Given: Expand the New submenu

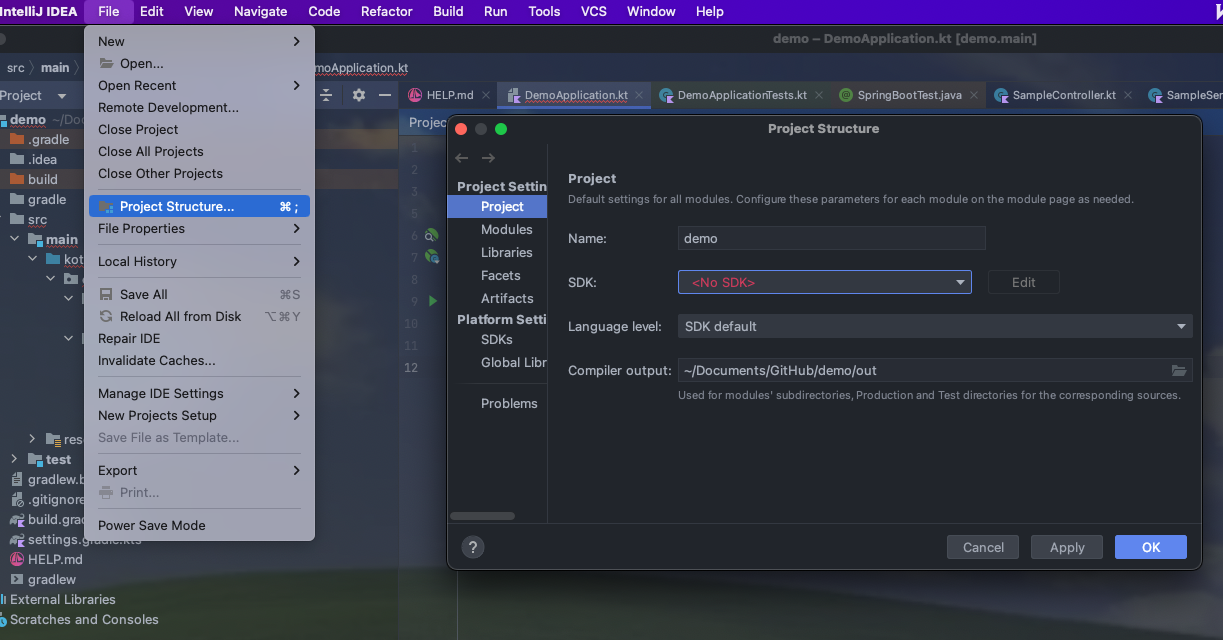Looking at the screenshot, I should click(x=200, y=41).
